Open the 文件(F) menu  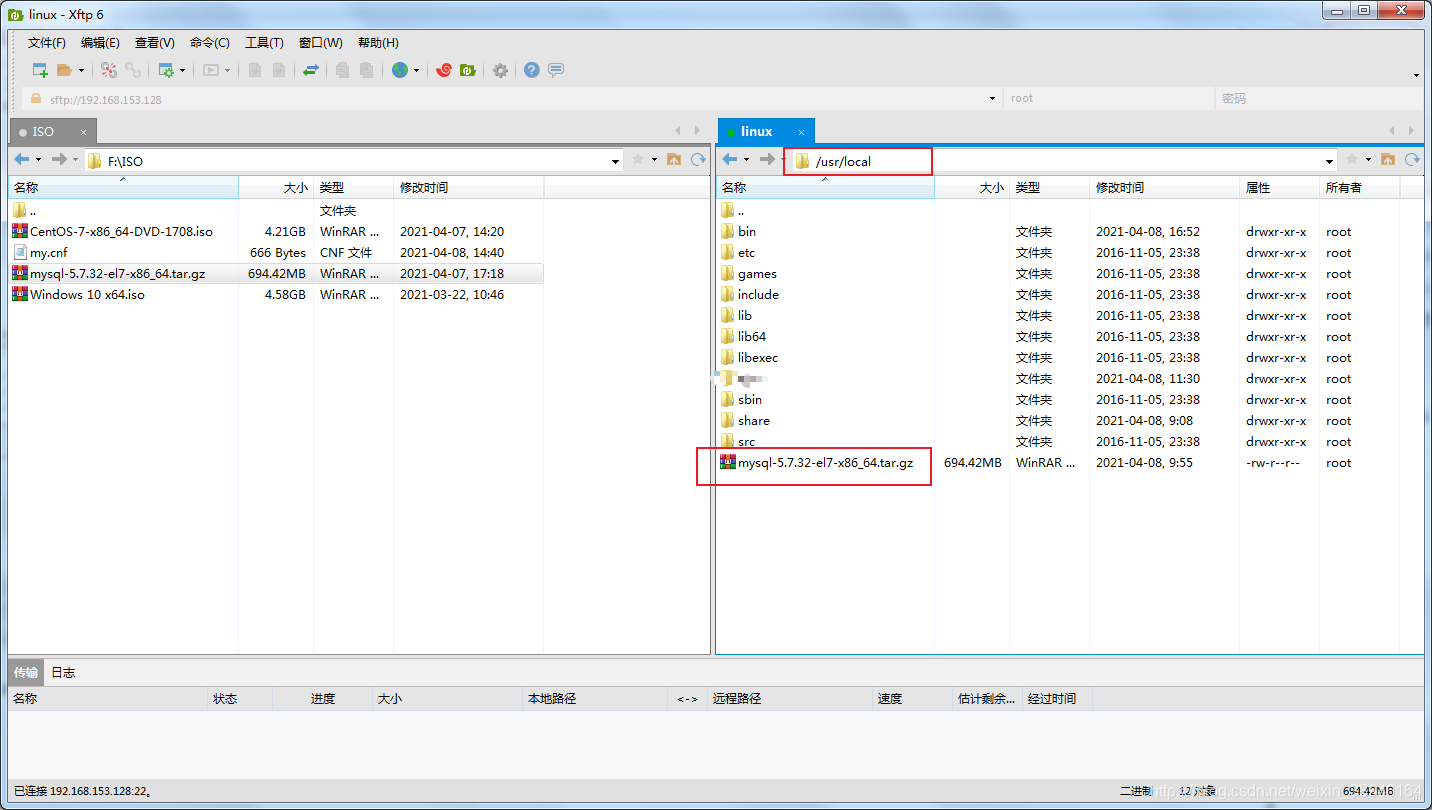(47, 43)
